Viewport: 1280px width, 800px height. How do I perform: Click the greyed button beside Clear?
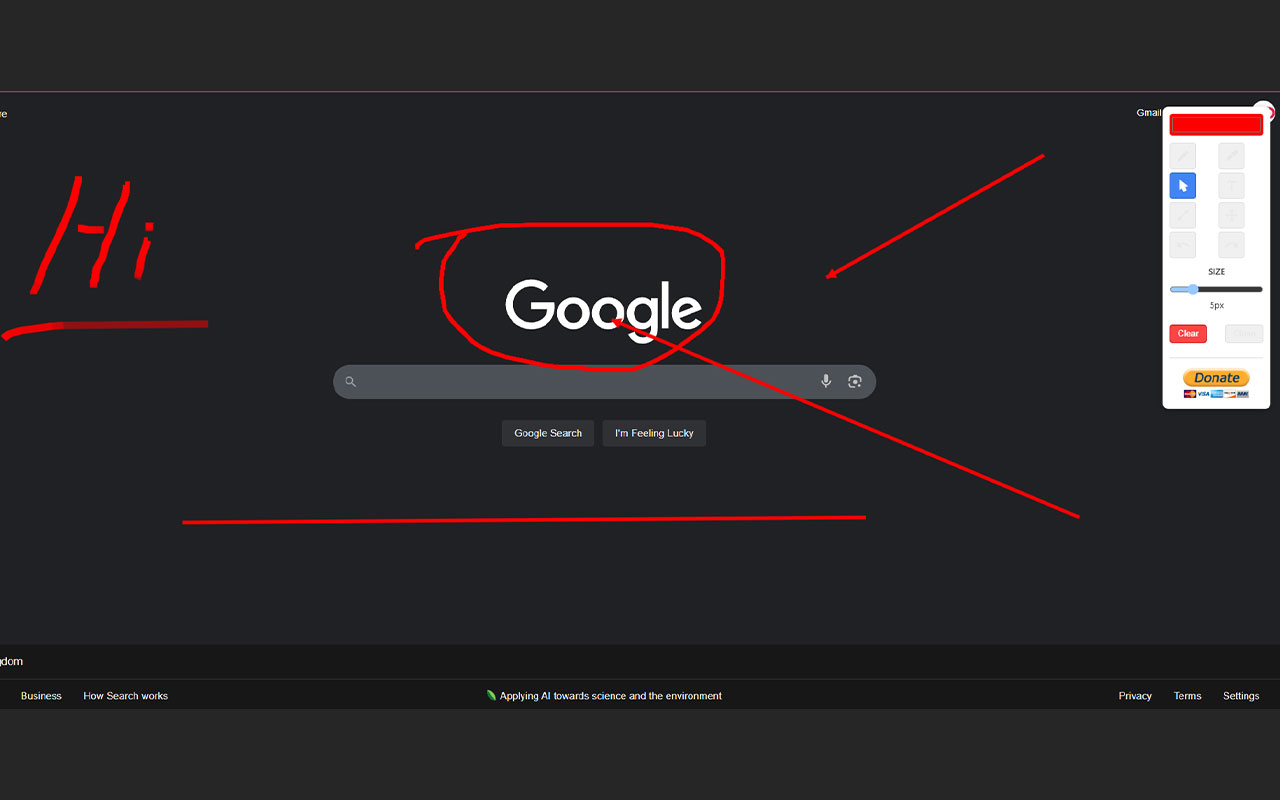tap(1244, 333)
